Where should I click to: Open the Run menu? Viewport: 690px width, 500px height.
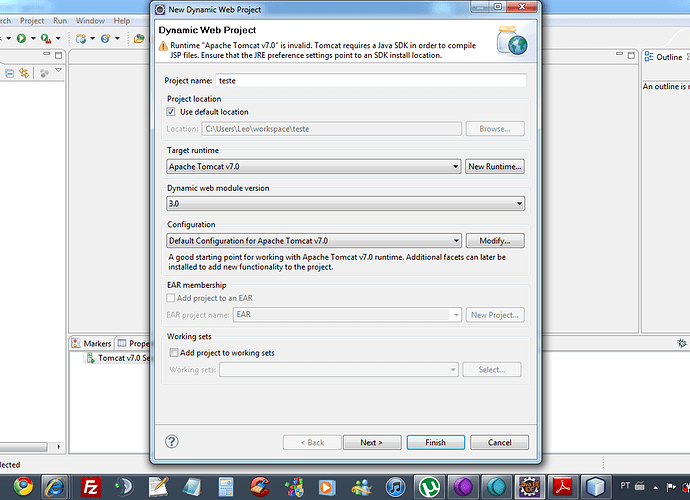[x=60, y=21]
